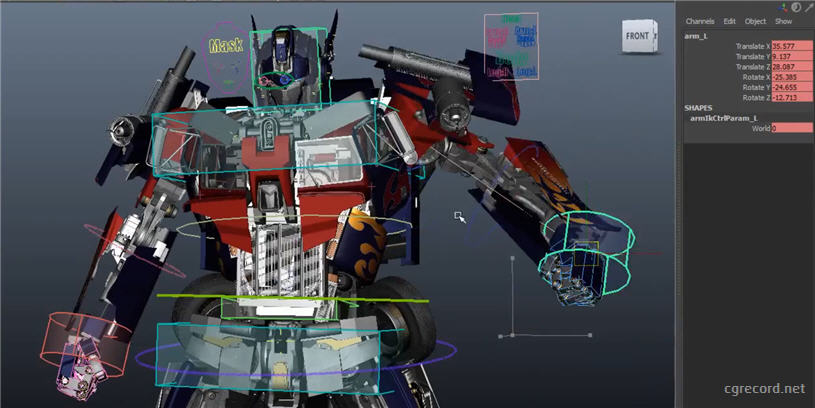Select the small blue face control
The image size is (815, 408).
pos(284,80)
